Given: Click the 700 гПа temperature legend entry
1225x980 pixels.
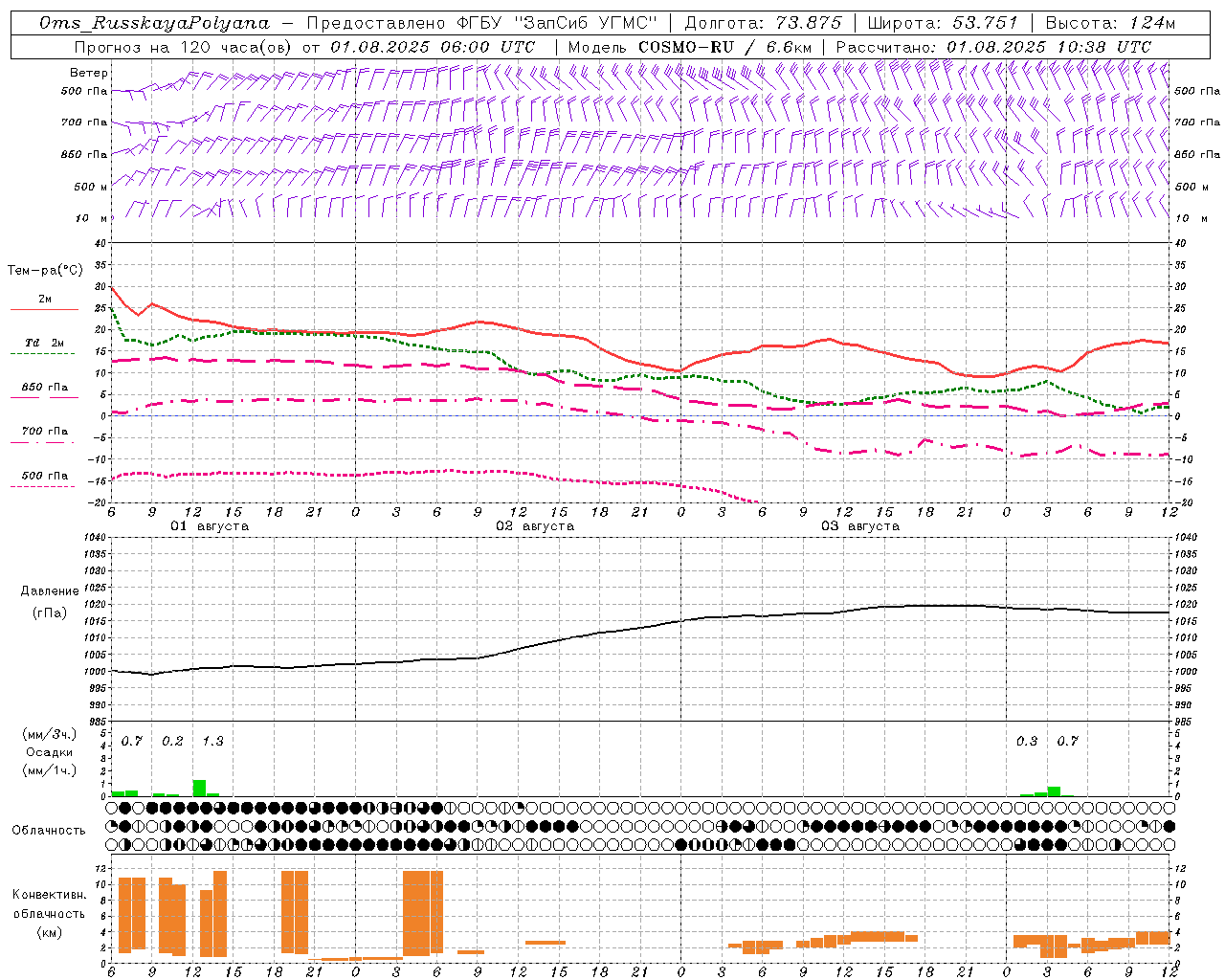Looking at the screenshot, I should tap(44, 432).
